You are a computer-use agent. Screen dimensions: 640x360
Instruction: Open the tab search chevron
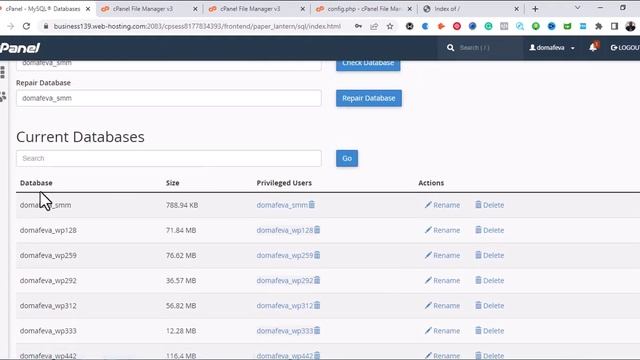click(577, 8)
